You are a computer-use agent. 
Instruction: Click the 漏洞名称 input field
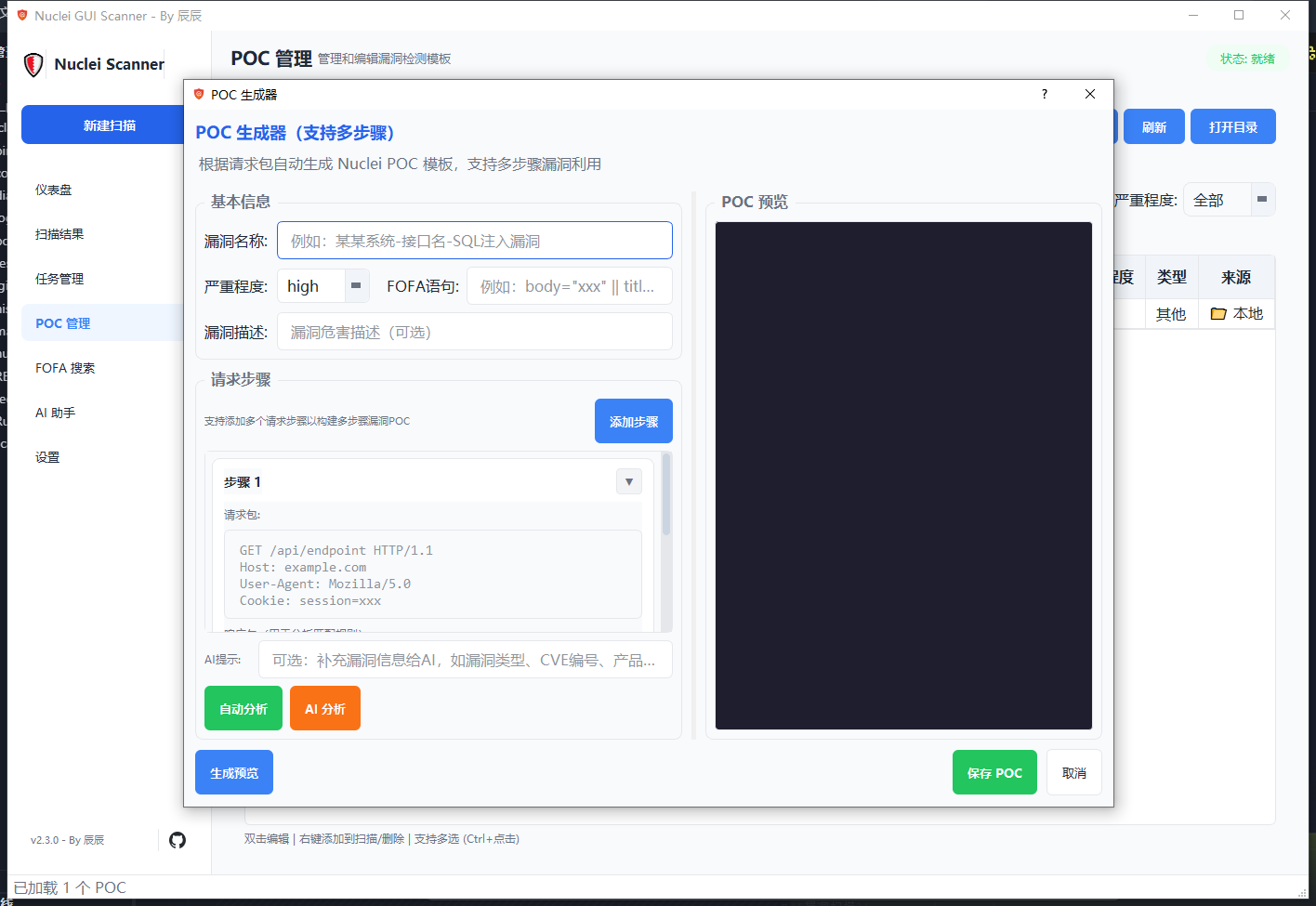475,240
